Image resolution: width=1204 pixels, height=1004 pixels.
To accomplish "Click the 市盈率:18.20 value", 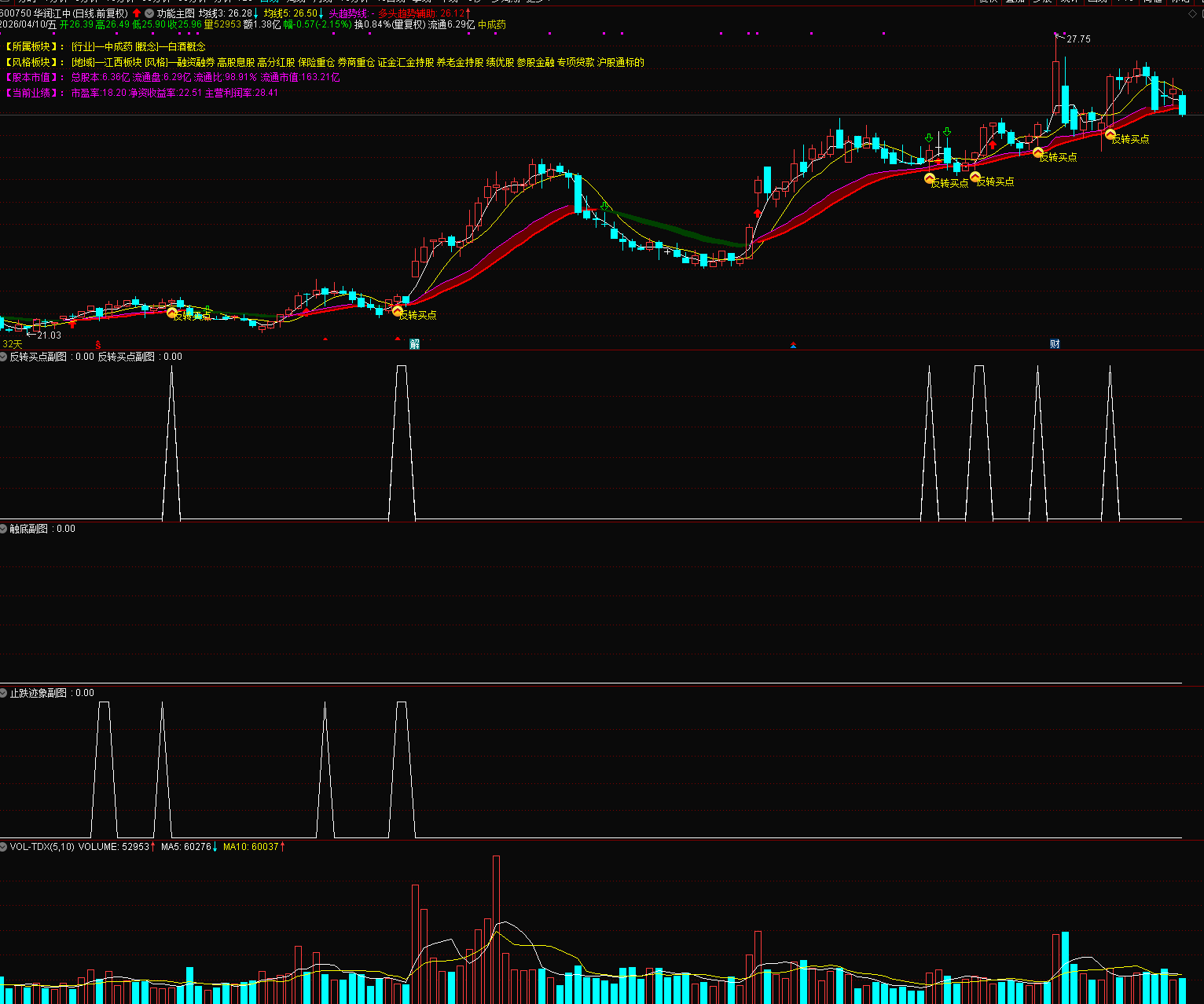I will pyautogui.click(x=99, y=93).
